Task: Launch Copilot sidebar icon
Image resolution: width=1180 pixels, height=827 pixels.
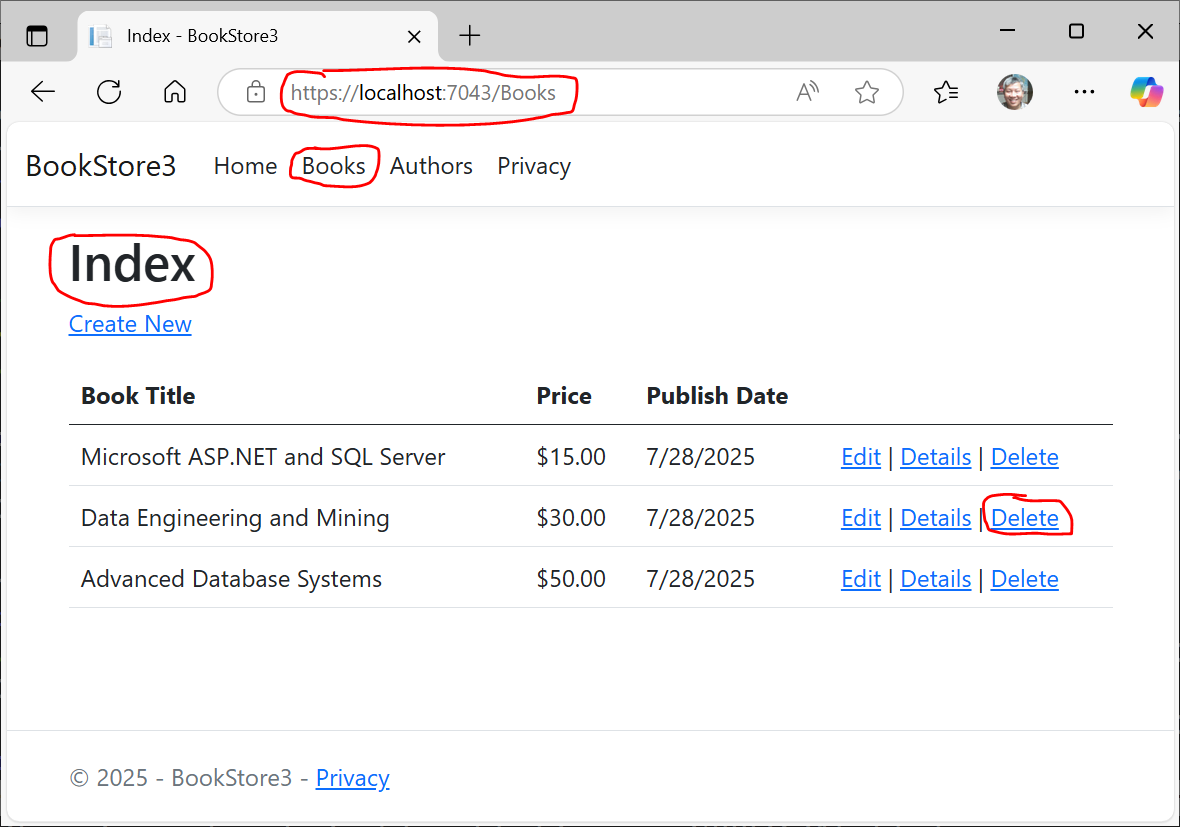Action: click(1146, 92)
